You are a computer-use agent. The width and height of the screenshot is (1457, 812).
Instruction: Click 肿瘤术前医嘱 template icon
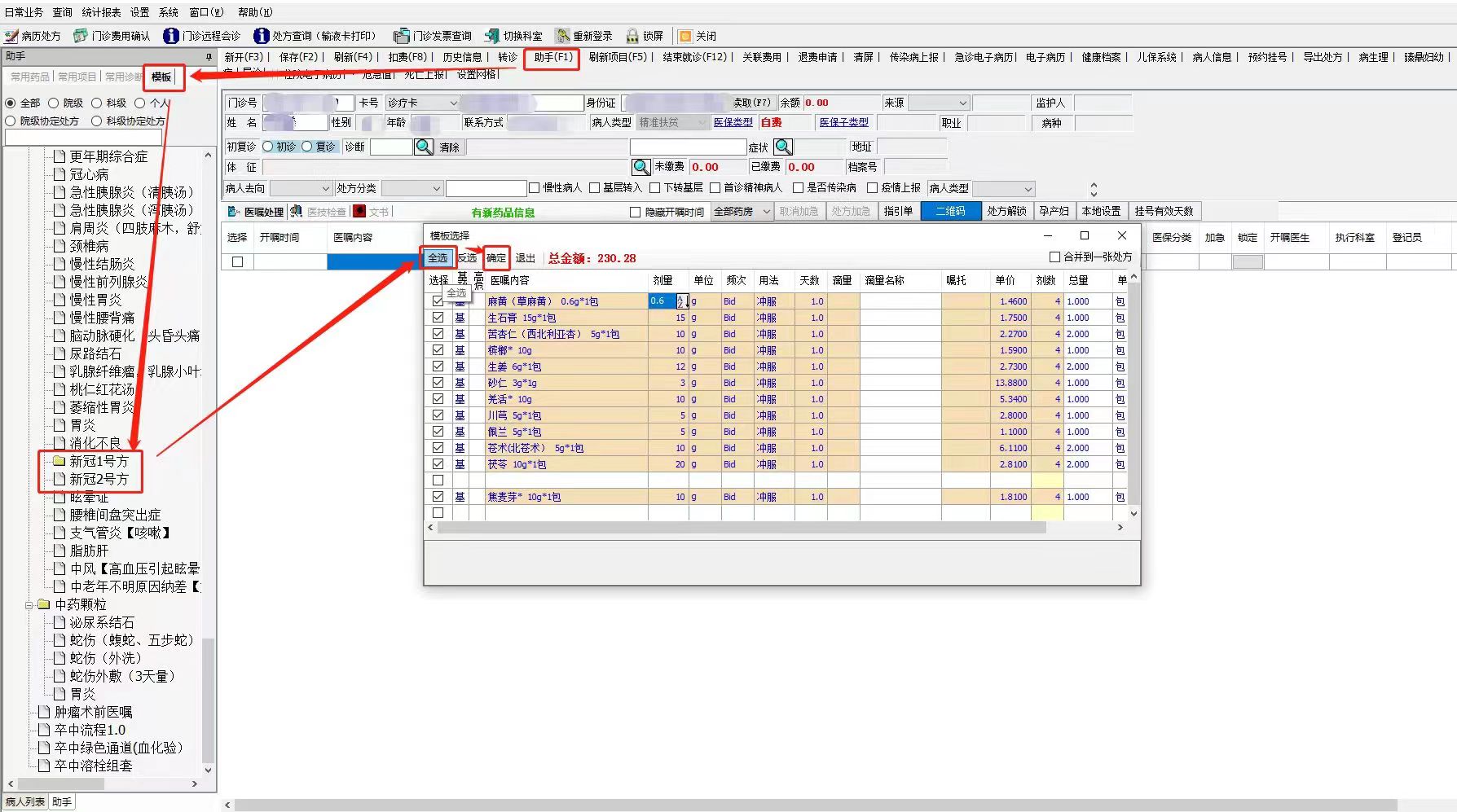[x=44, y=712]
